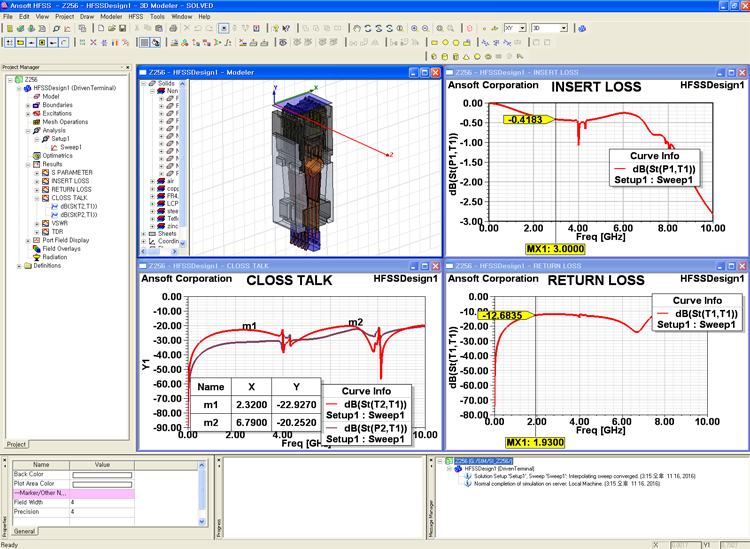Select the INSERT LOSS report in tree

click(x=70, y=181)
